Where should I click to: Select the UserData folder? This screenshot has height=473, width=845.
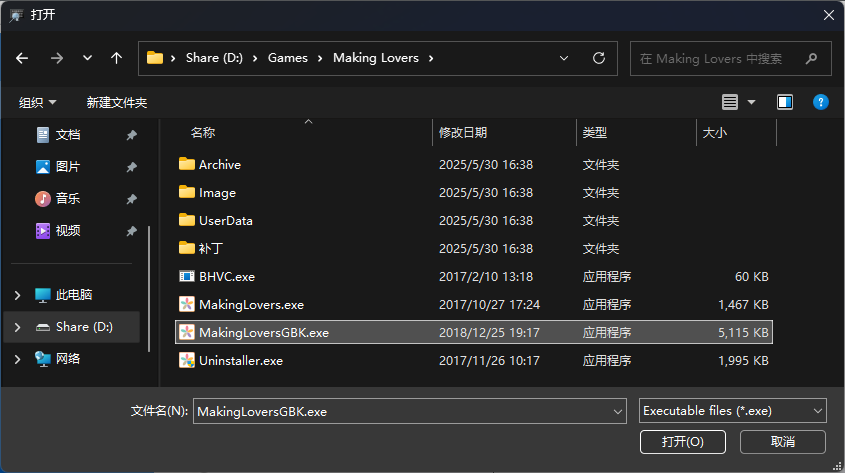(x=225, y=220)
